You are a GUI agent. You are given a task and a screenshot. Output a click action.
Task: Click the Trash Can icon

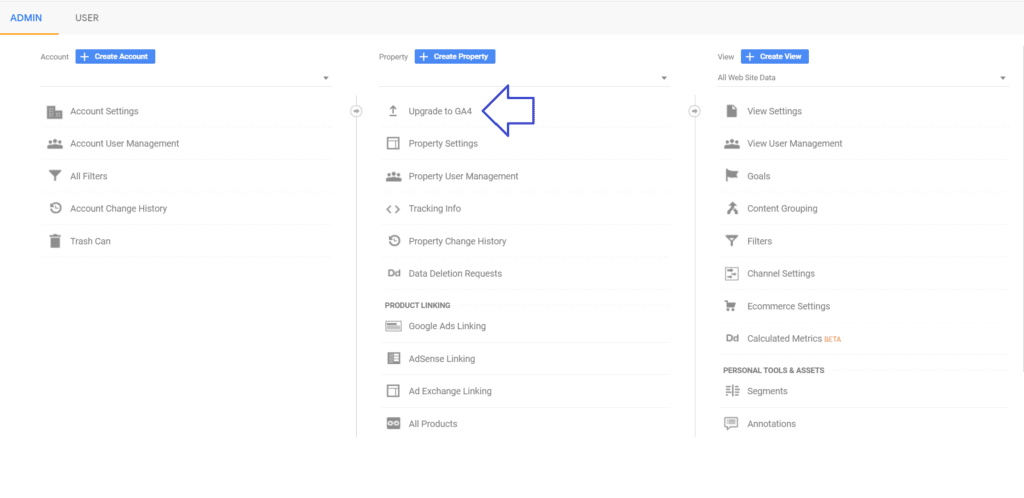[55, 241]
